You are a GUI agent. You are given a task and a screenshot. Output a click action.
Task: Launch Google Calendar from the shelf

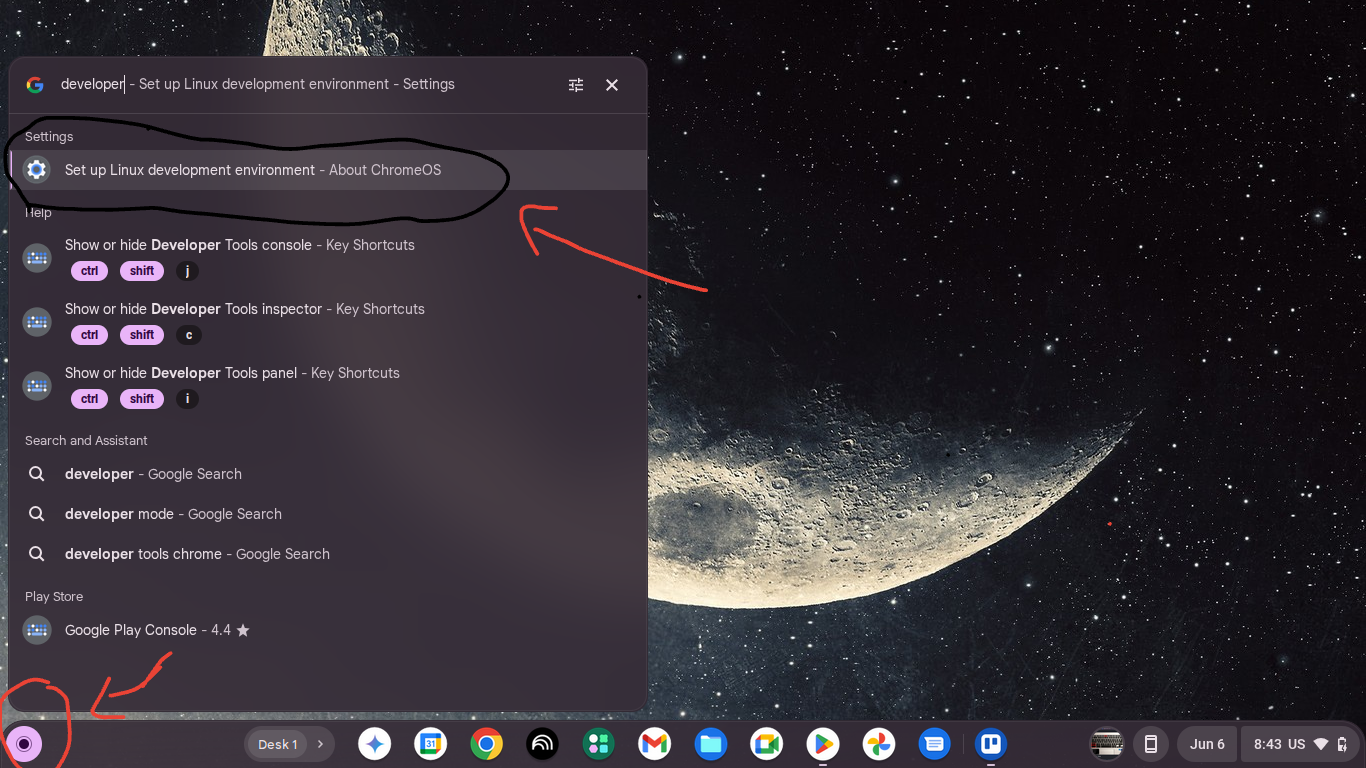(x=431, y=744)
